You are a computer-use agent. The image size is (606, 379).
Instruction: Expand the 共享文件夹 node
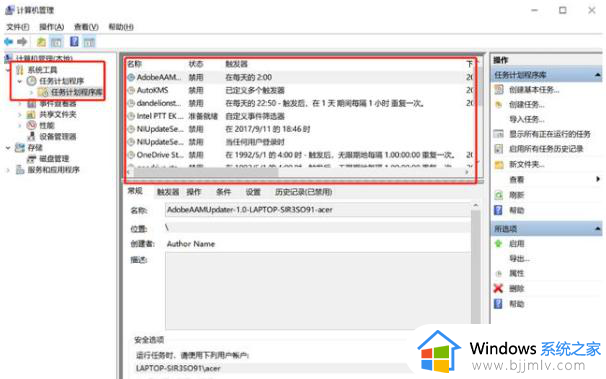(x=20, y=114)
